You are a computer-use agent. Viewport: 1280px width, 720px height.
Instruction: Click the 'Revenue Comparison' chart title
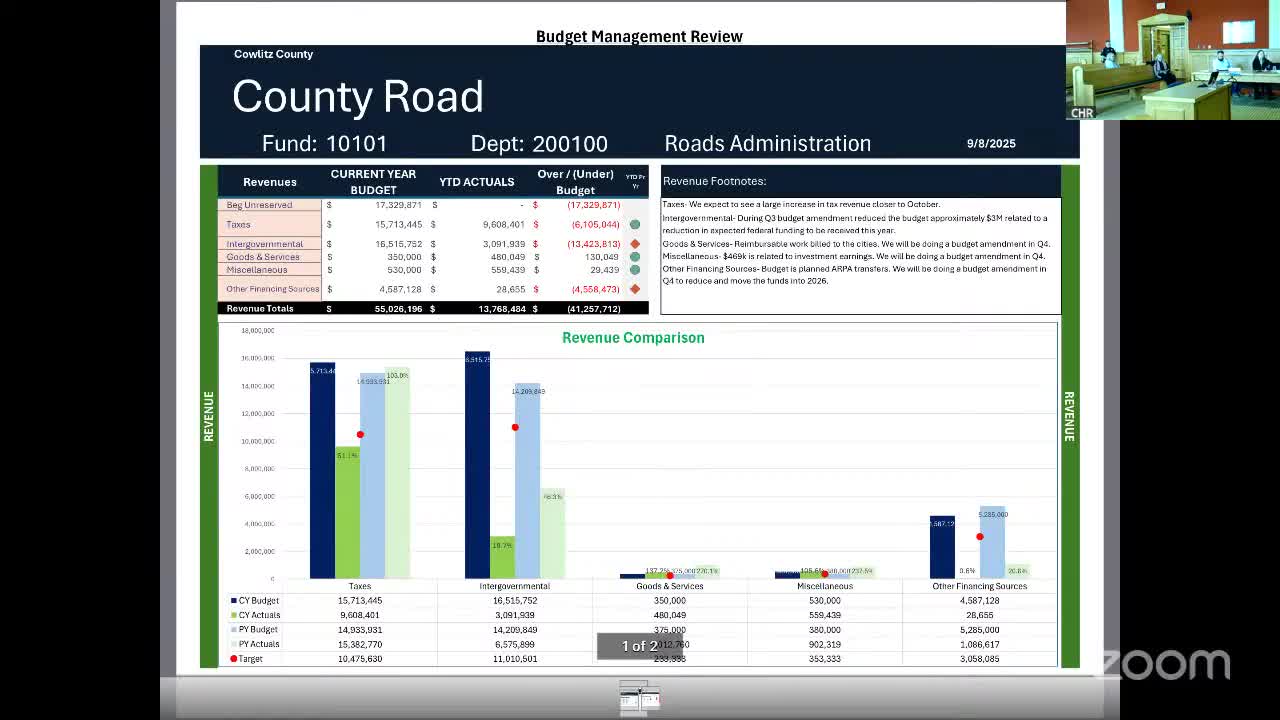tap(633, 338)
